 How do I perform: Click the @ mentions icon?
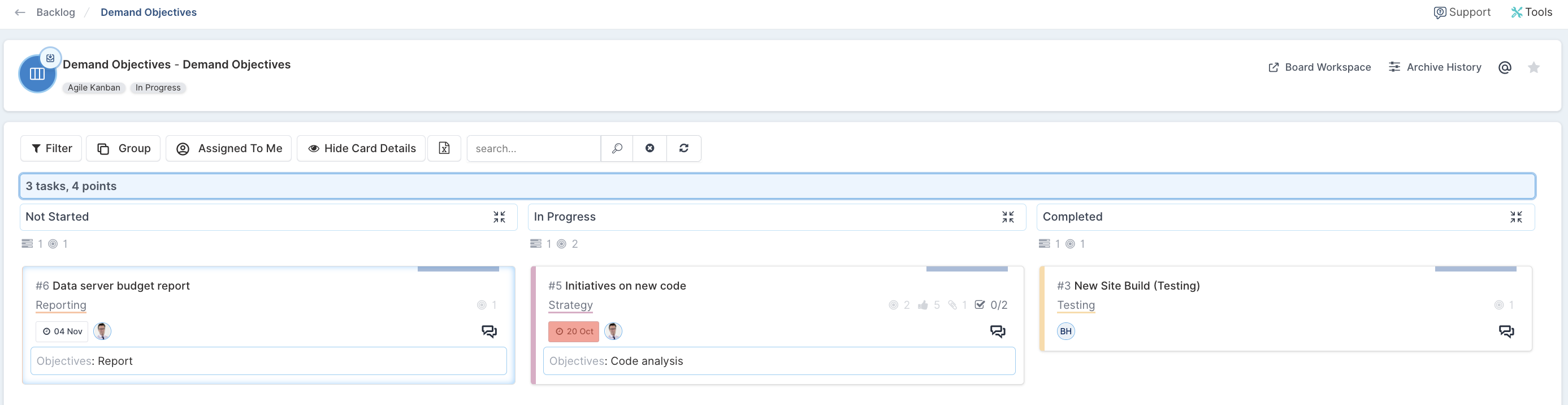point(1505,68)
